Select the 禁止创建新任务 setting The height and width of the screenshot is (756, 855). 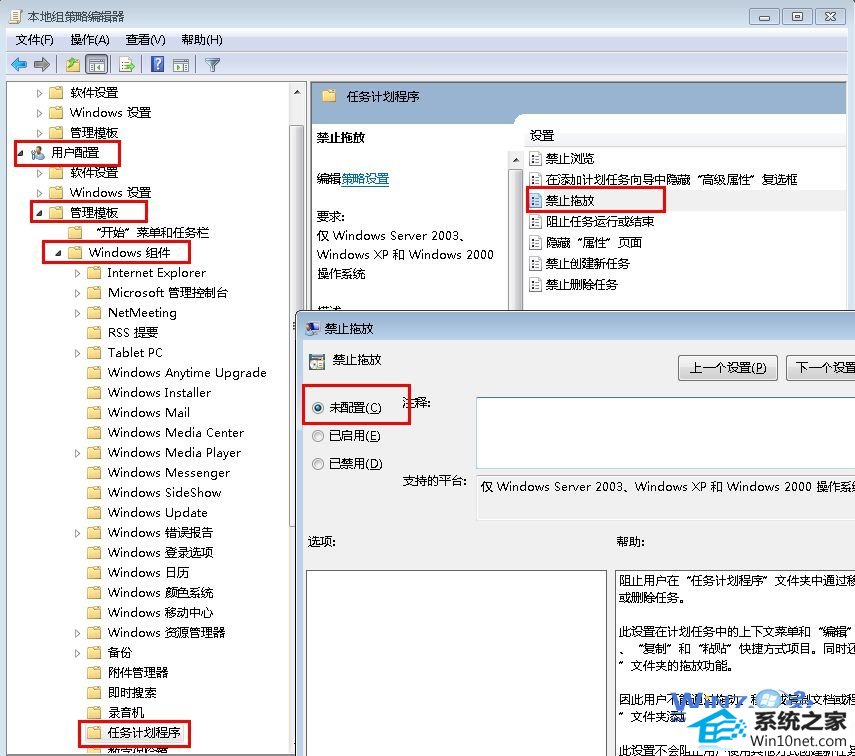click(x=588, y=264)
